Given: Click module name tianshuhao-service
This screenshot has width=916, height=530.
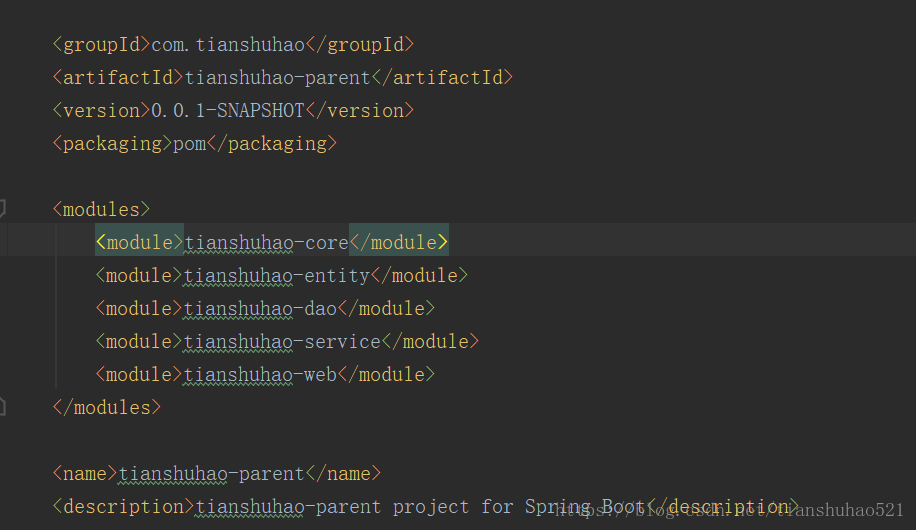Looking at the screenshot, I should (283, 341).
